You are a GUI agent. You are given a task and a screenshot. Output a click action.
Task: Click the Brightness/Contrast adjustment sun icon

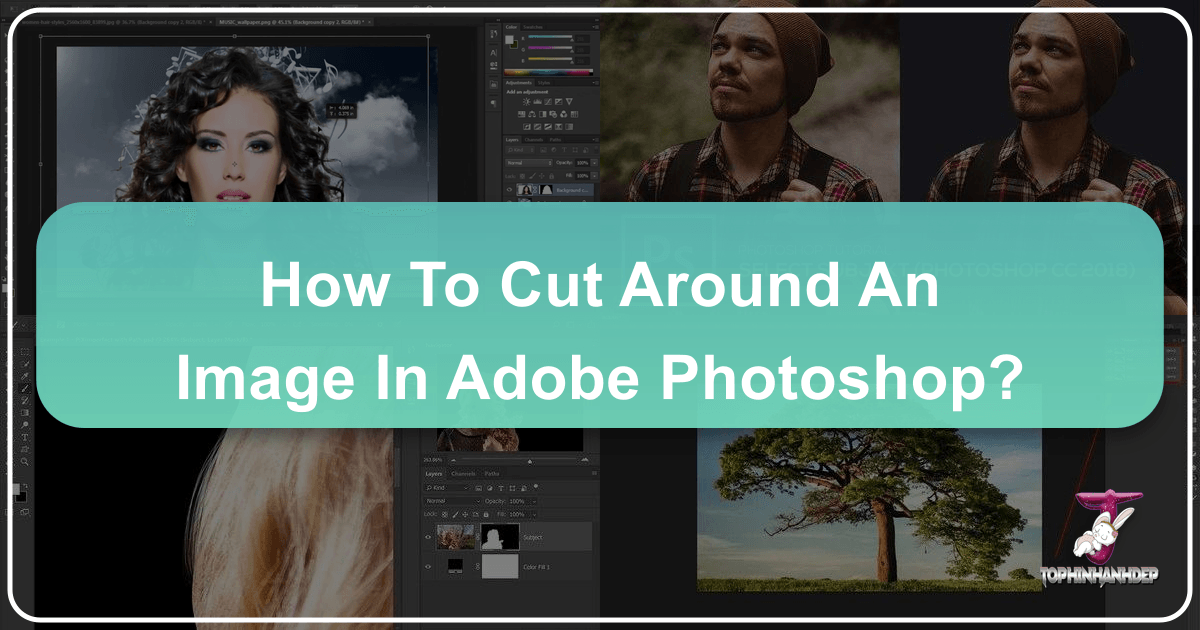pos(525,102)
